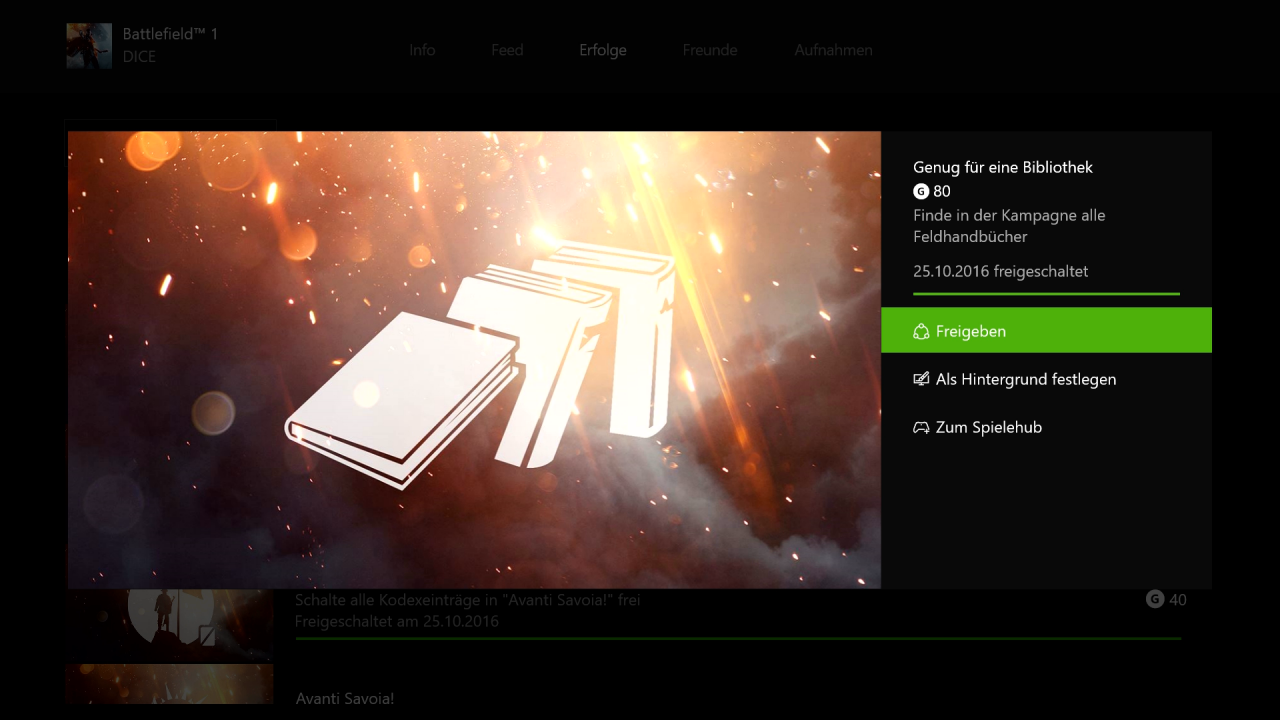
Task: Click the Gamerscore G icon beside 40
Action: [x=1155, y=599]
